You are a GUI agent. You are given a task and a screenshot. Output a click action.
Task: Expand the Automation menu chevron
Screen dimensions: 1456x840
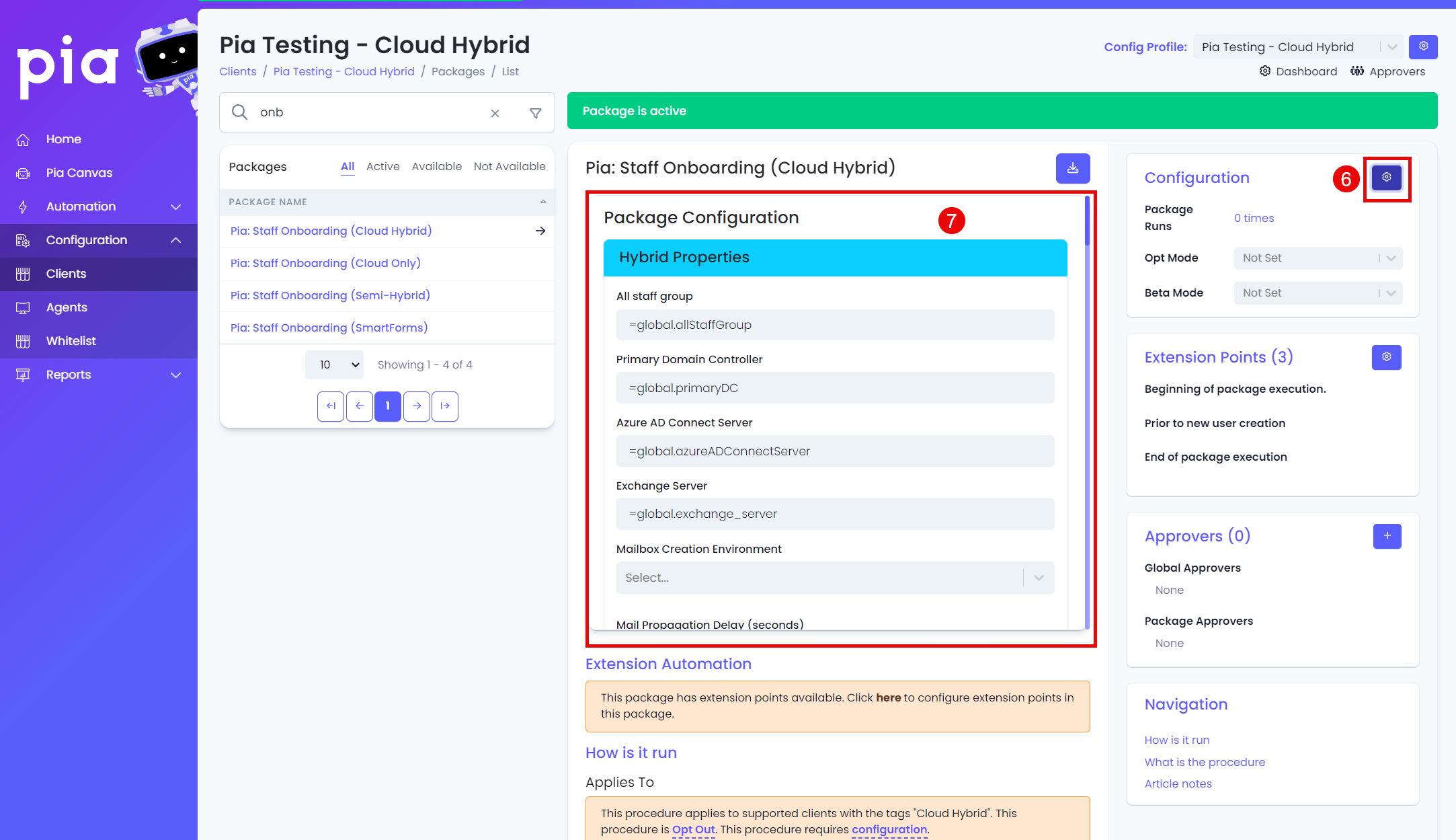tap(176, 206)
